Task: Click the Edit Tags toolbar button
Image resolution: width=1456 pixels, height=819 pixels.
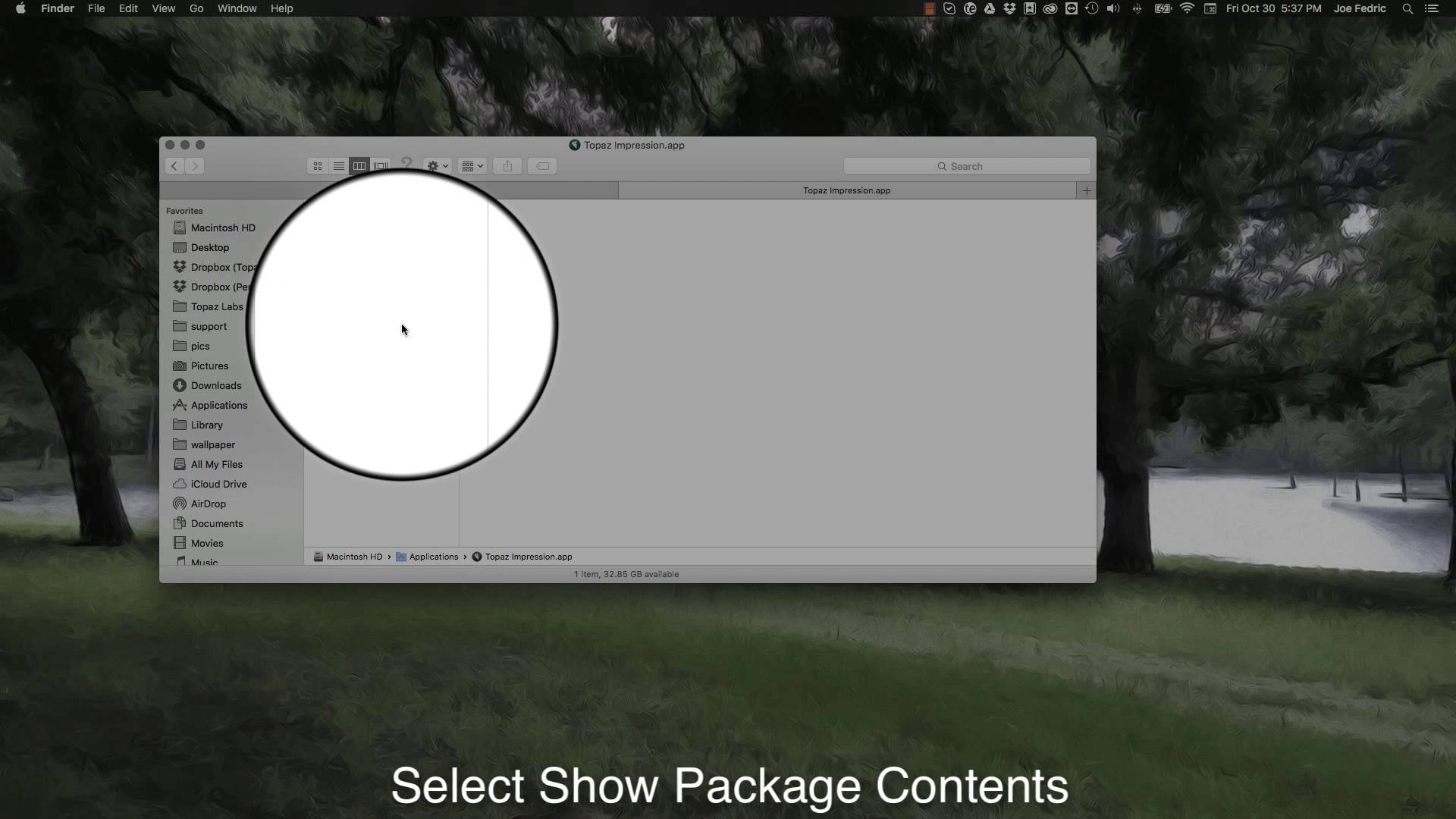Action: pos(542,166)
